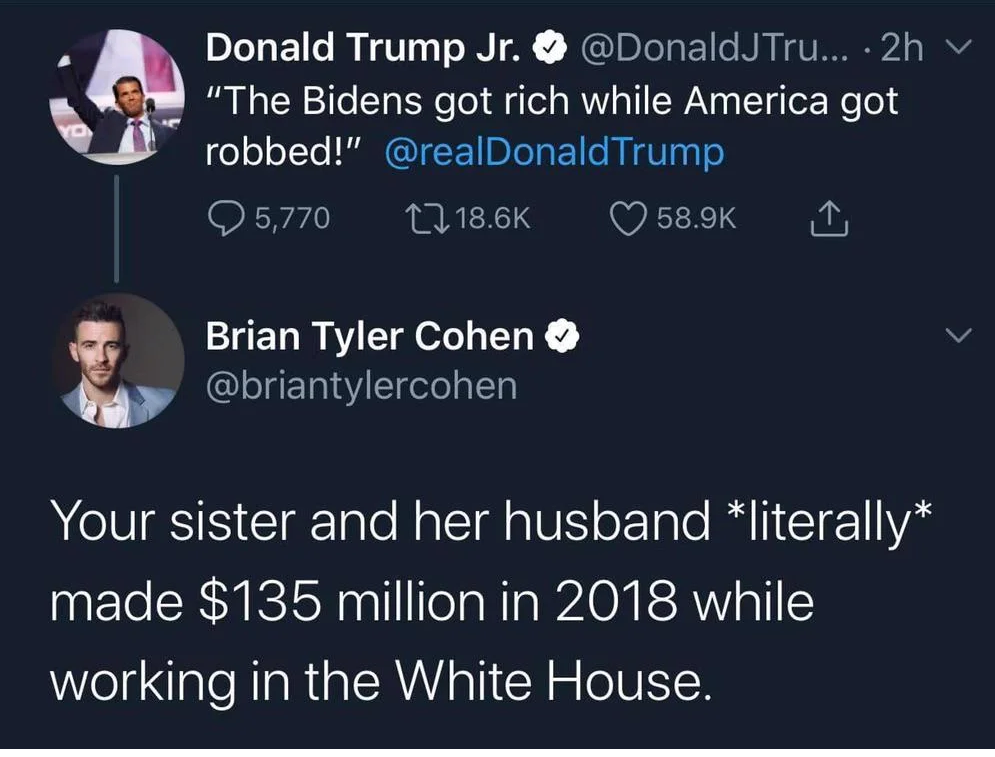View the 5,770 replies count

coord(292,219)
